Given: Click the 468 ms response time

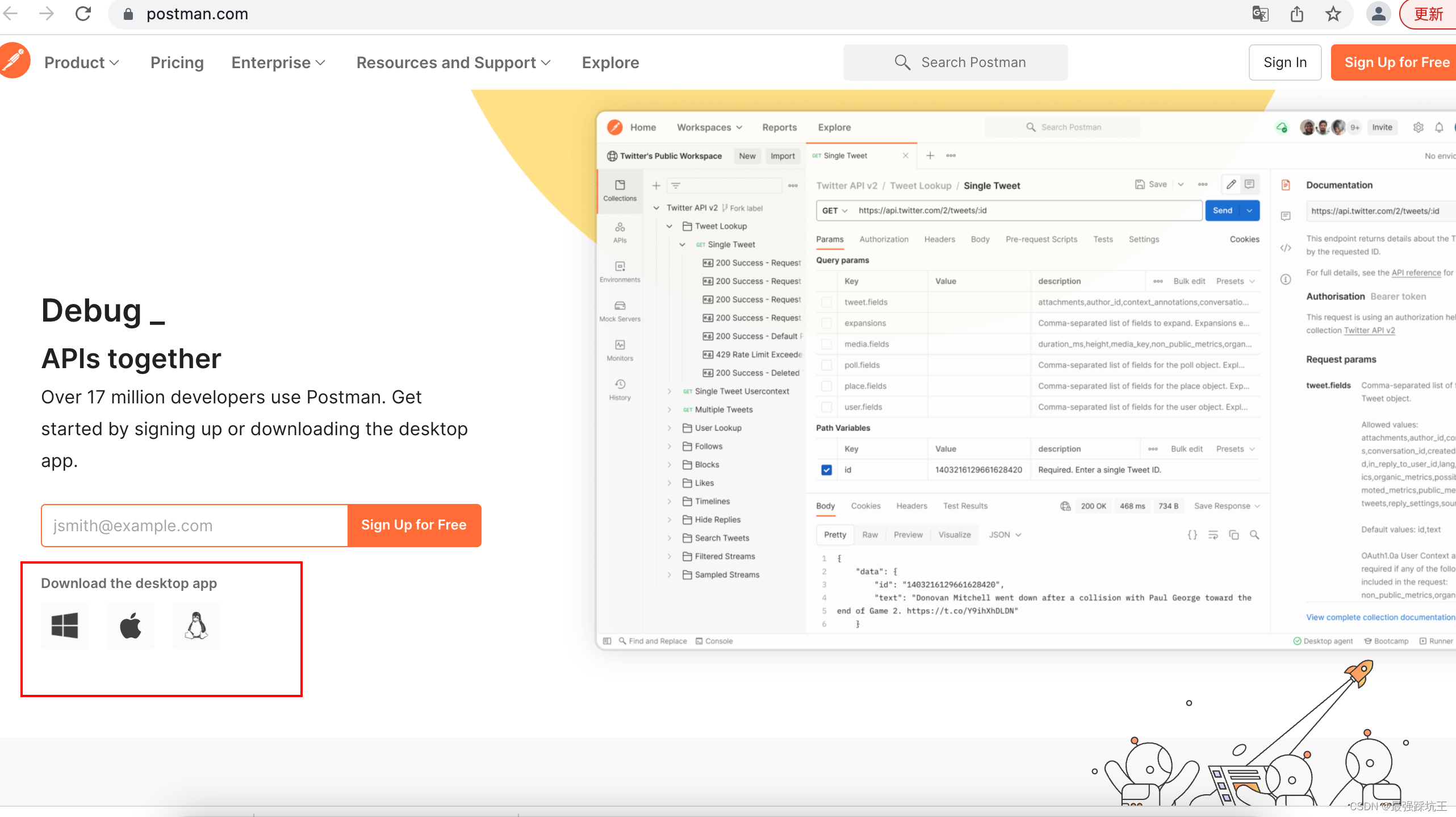Looking at the screenshot, I should pos(1132,506).
